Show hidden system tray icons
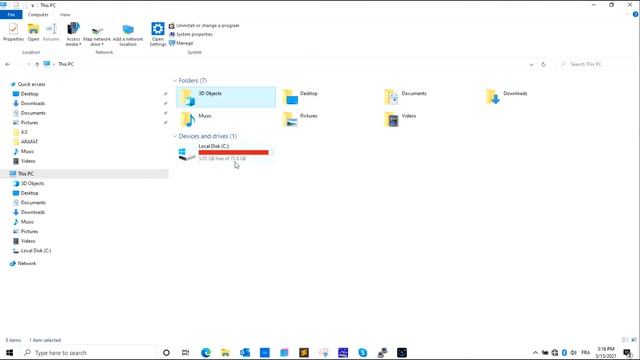 pos(535,353)
